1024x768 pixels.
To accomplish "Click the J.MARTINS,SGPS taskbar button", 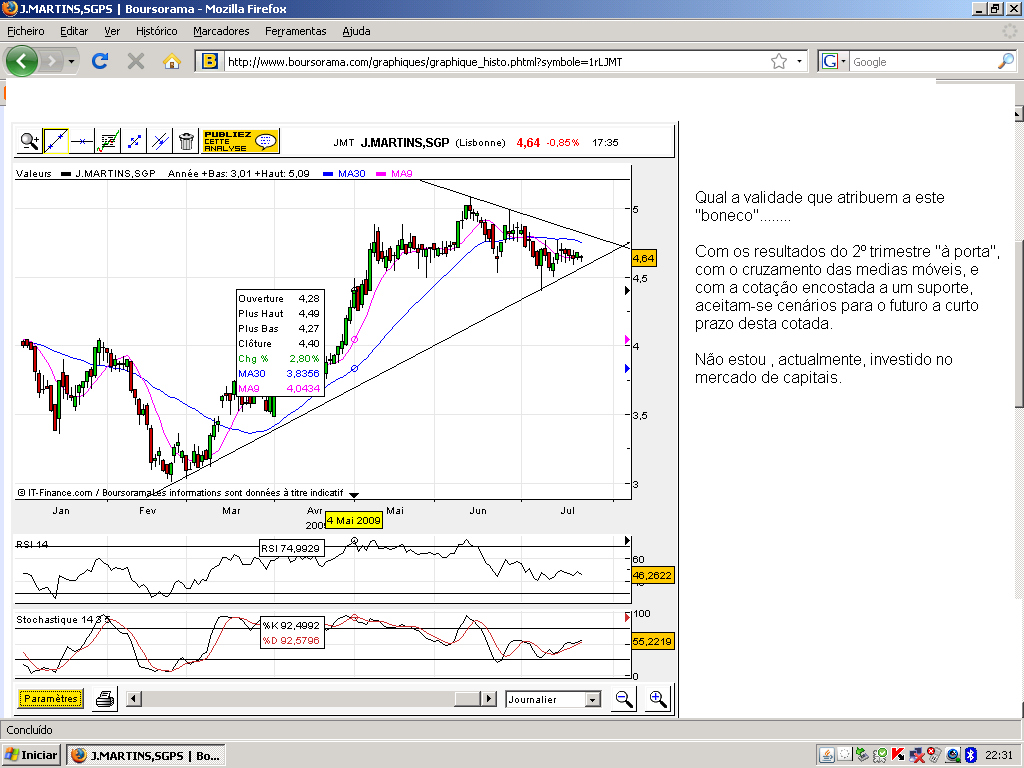I will click(x=146, y=755).
